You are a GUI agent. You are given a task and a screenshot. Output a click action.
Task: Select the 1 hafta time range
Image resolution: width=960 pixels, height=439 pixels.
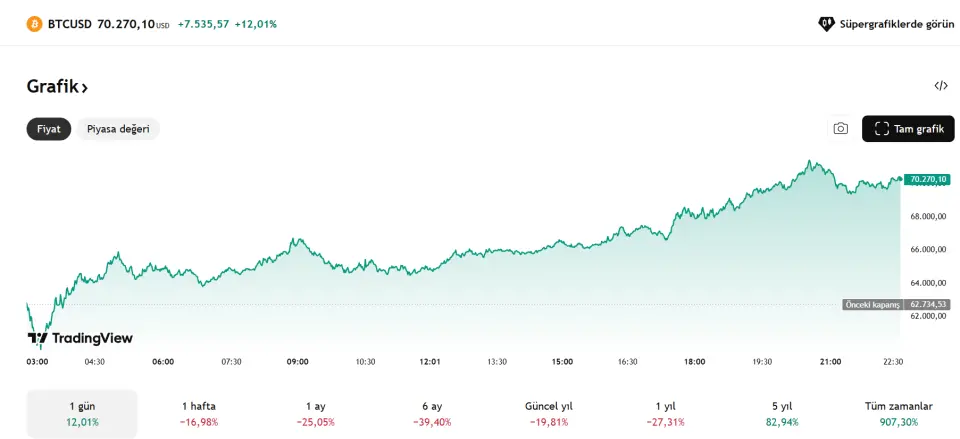199,414
